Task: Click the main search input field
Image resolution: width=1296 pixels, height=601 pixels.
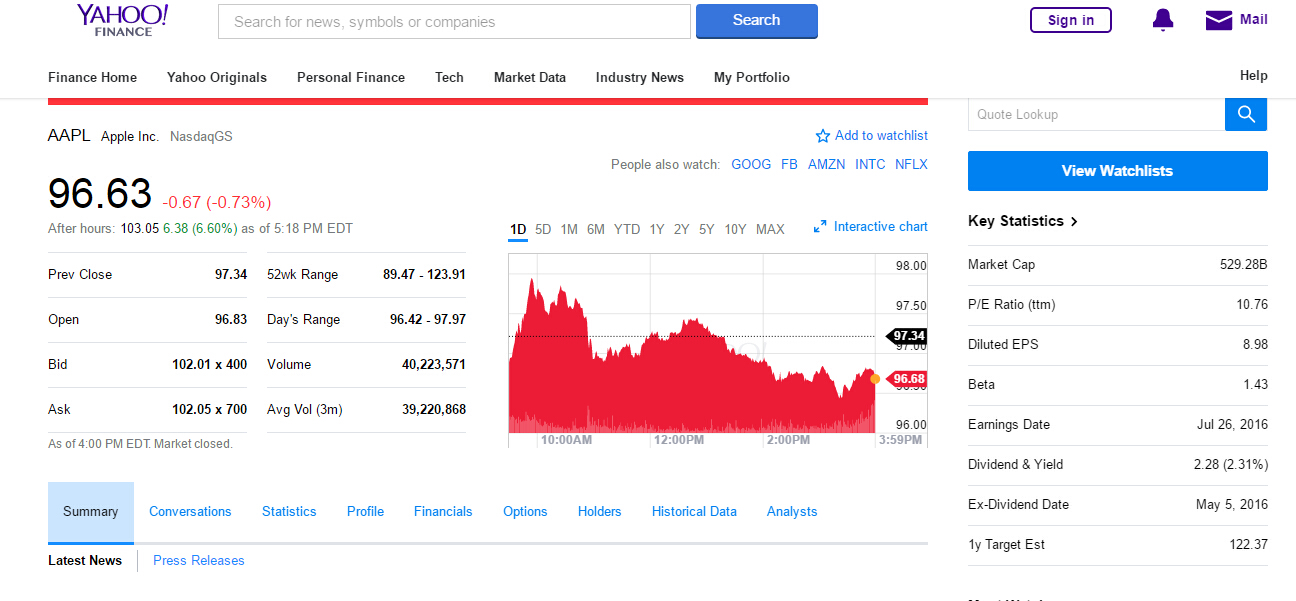Action: pos(454,21)
